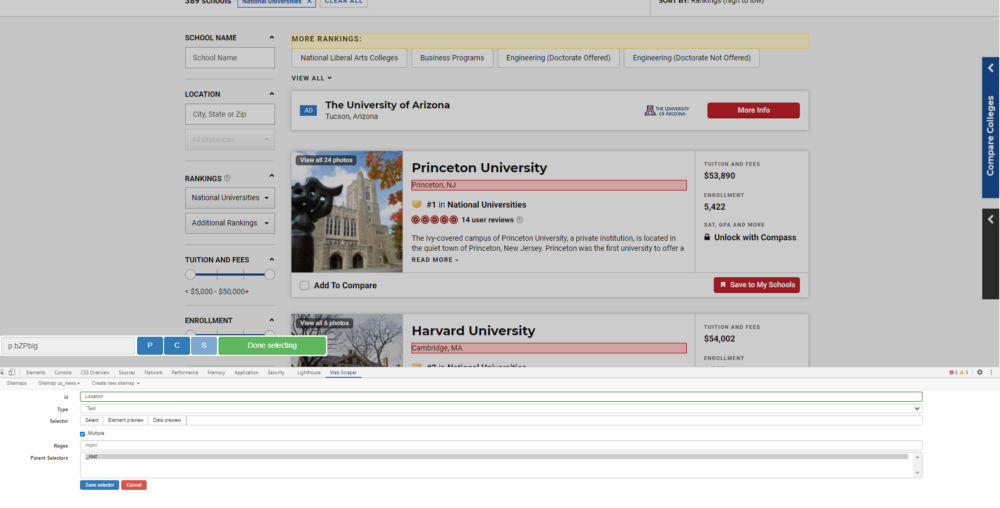Remove the National Universities filter tag
1000x508 pixels.
[x=309, y=2]
